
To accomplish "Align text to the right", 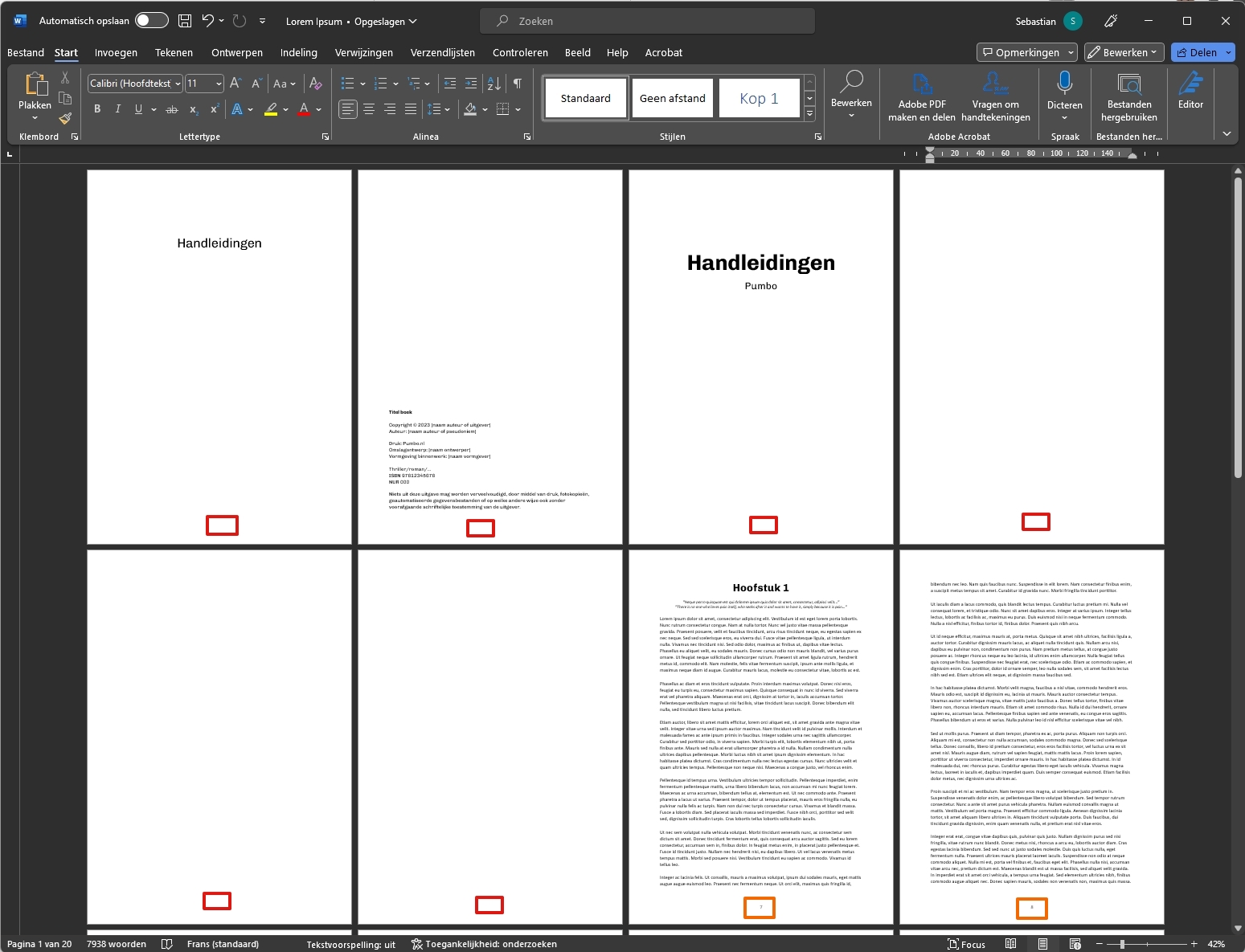I will pyautogui.click(x=390, y=108).
